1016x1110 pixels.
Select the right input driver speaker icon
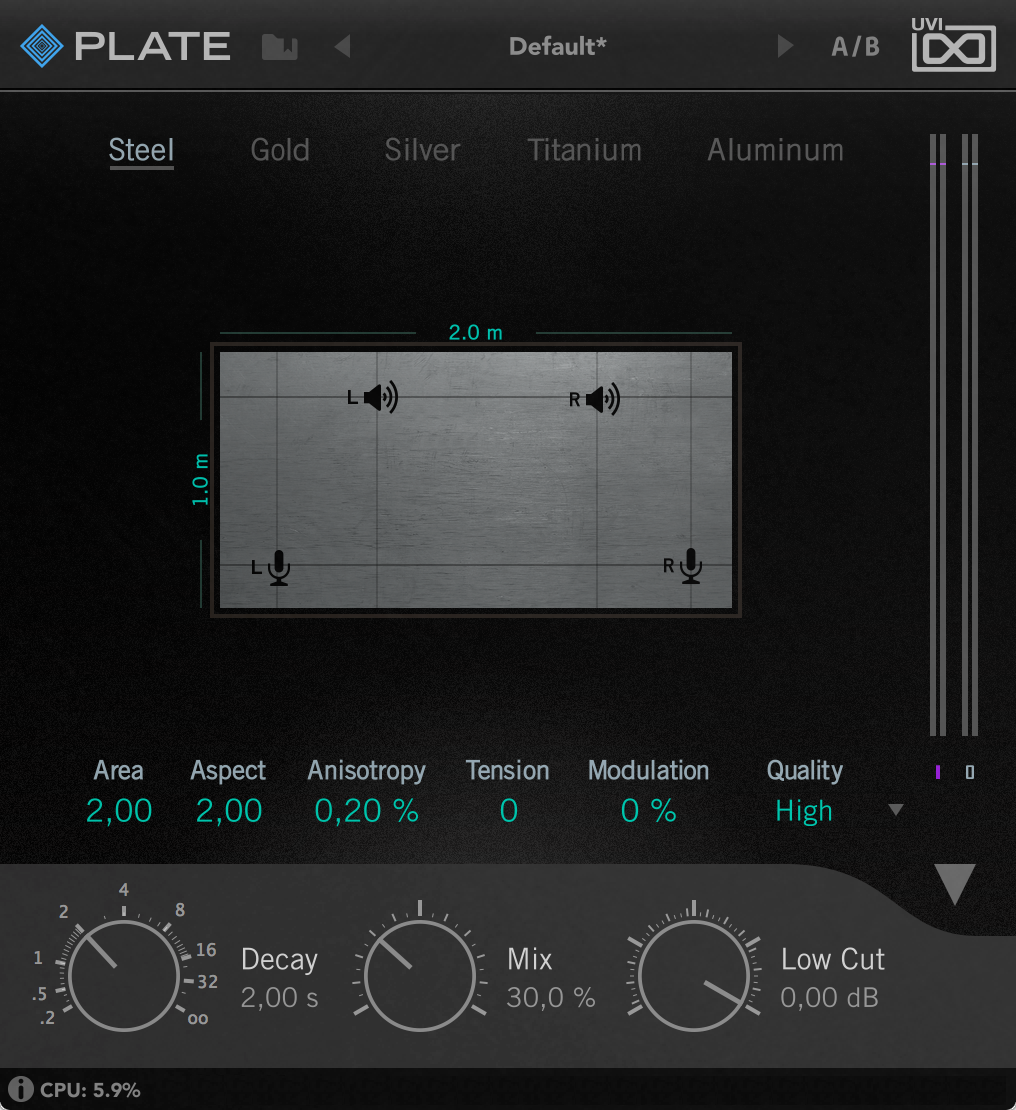(601, 396)
